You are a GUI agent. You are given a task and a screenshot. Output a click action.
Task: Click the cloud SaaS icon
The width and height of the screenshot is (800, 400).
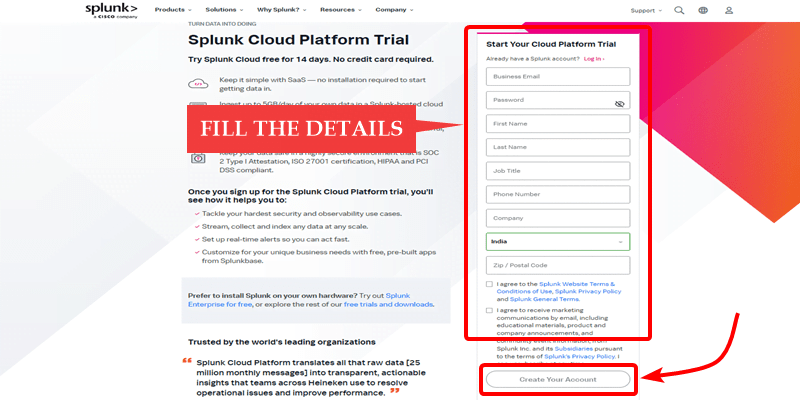[x=198, y=84]
